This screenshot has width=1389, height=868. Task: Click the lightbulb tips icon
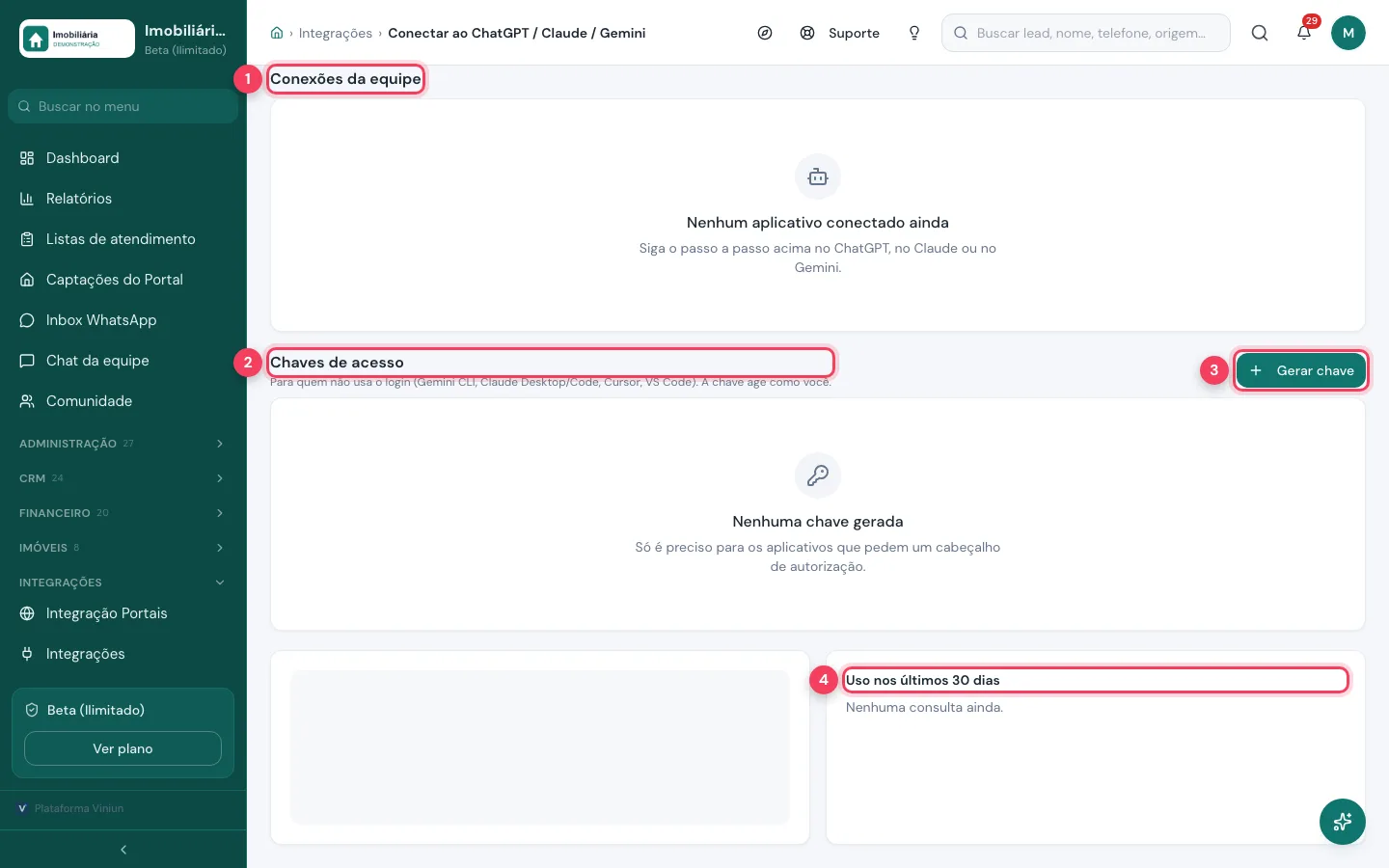tap(914, 33)
